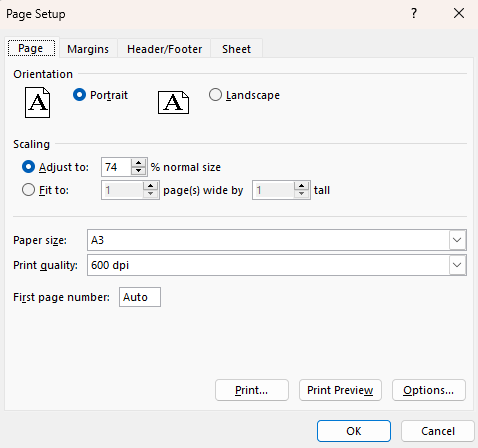This screenshot has height=448, width=478.
Task: Open the Paper size dropdown
Action: [457, 240]
